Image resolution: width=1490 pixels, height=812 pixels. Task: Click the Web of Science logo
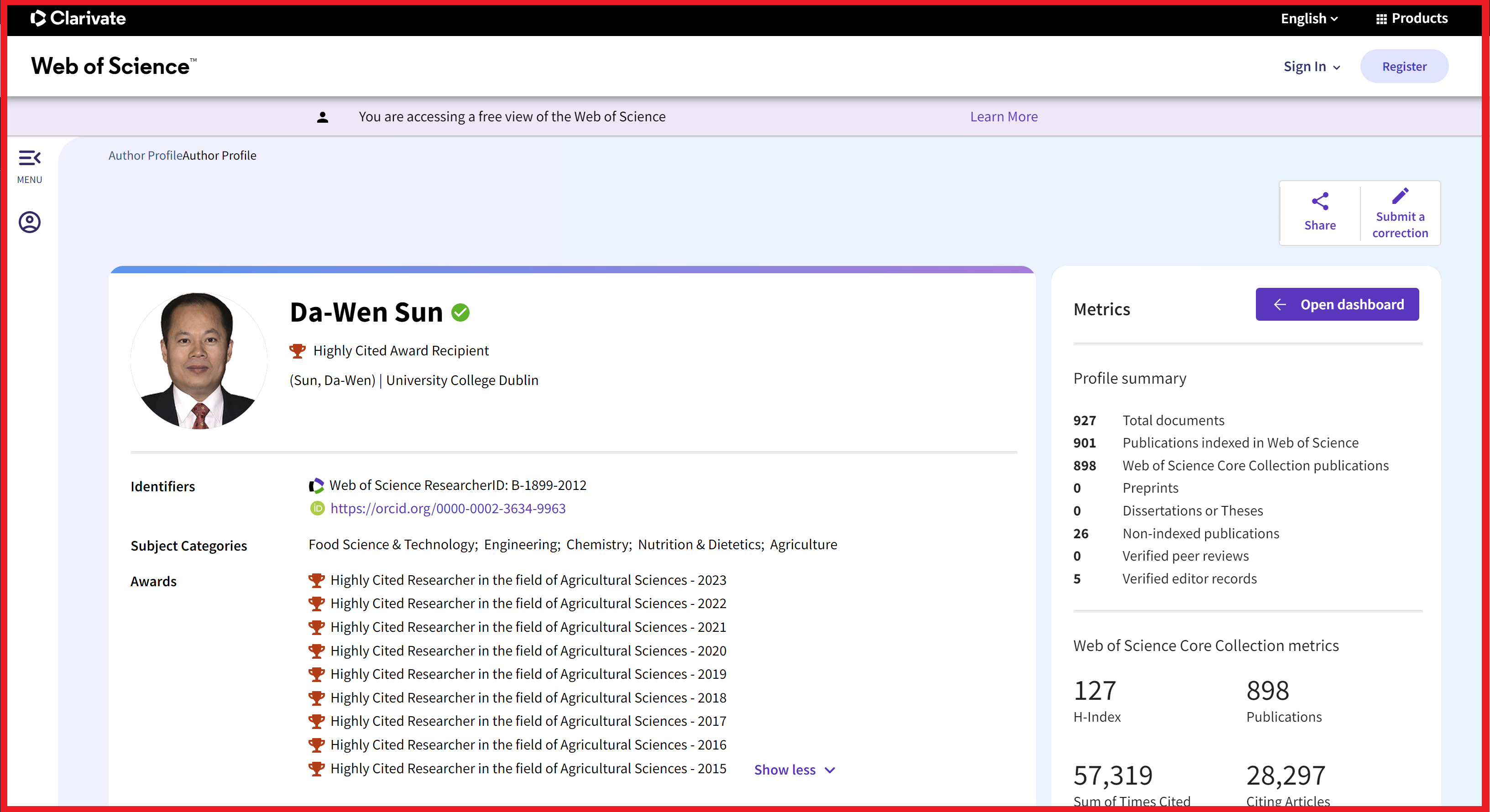(x=113, y=66)
